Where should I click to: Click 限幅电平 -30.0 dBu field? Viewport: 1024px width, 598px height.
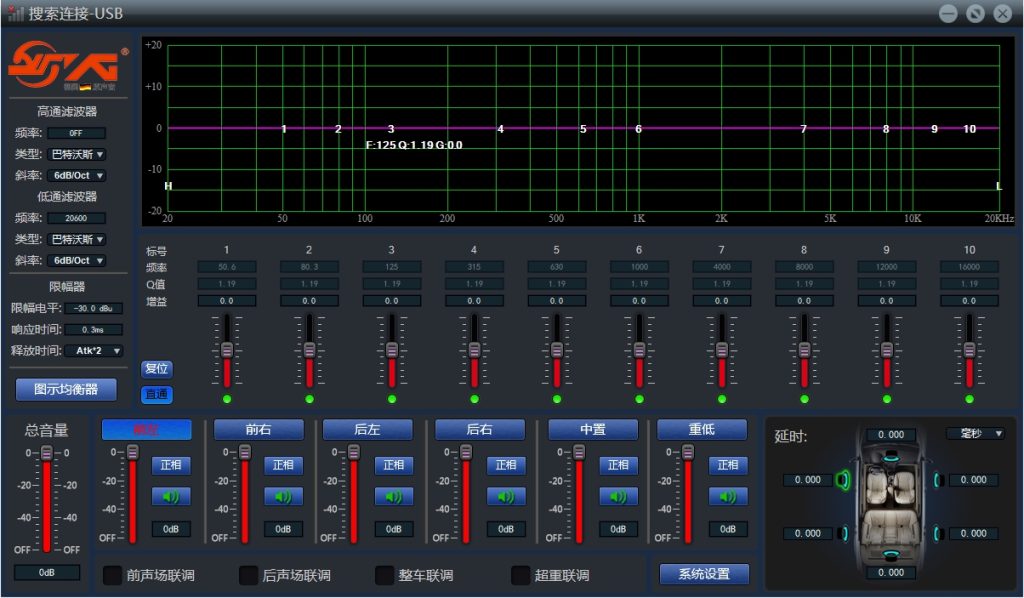[x=94, y=308]
